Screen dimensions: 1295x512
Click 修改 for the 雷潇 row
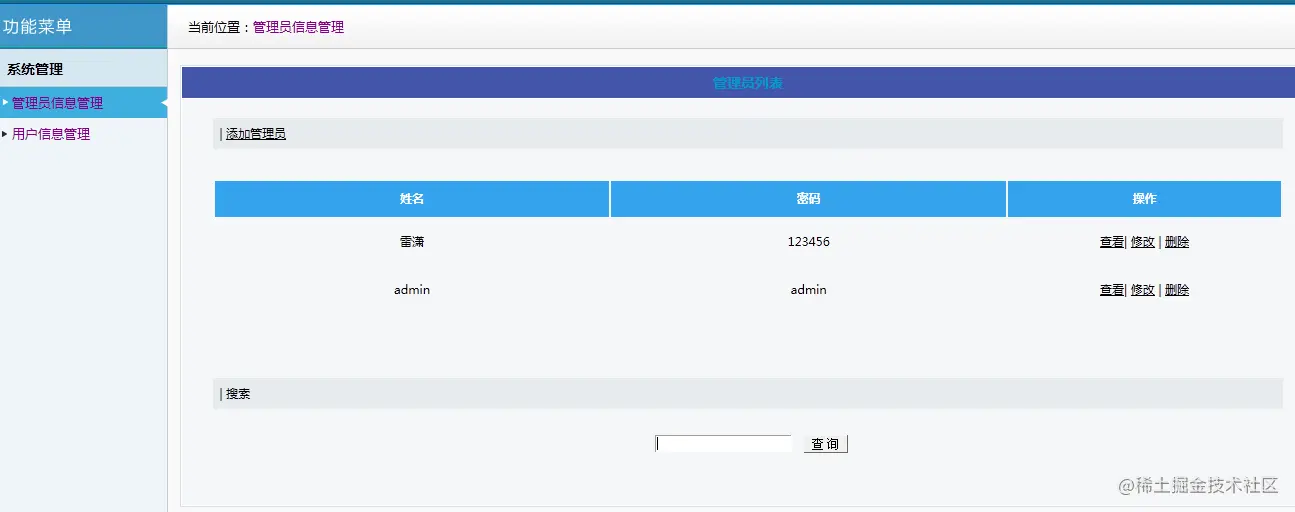(1143, 242)
